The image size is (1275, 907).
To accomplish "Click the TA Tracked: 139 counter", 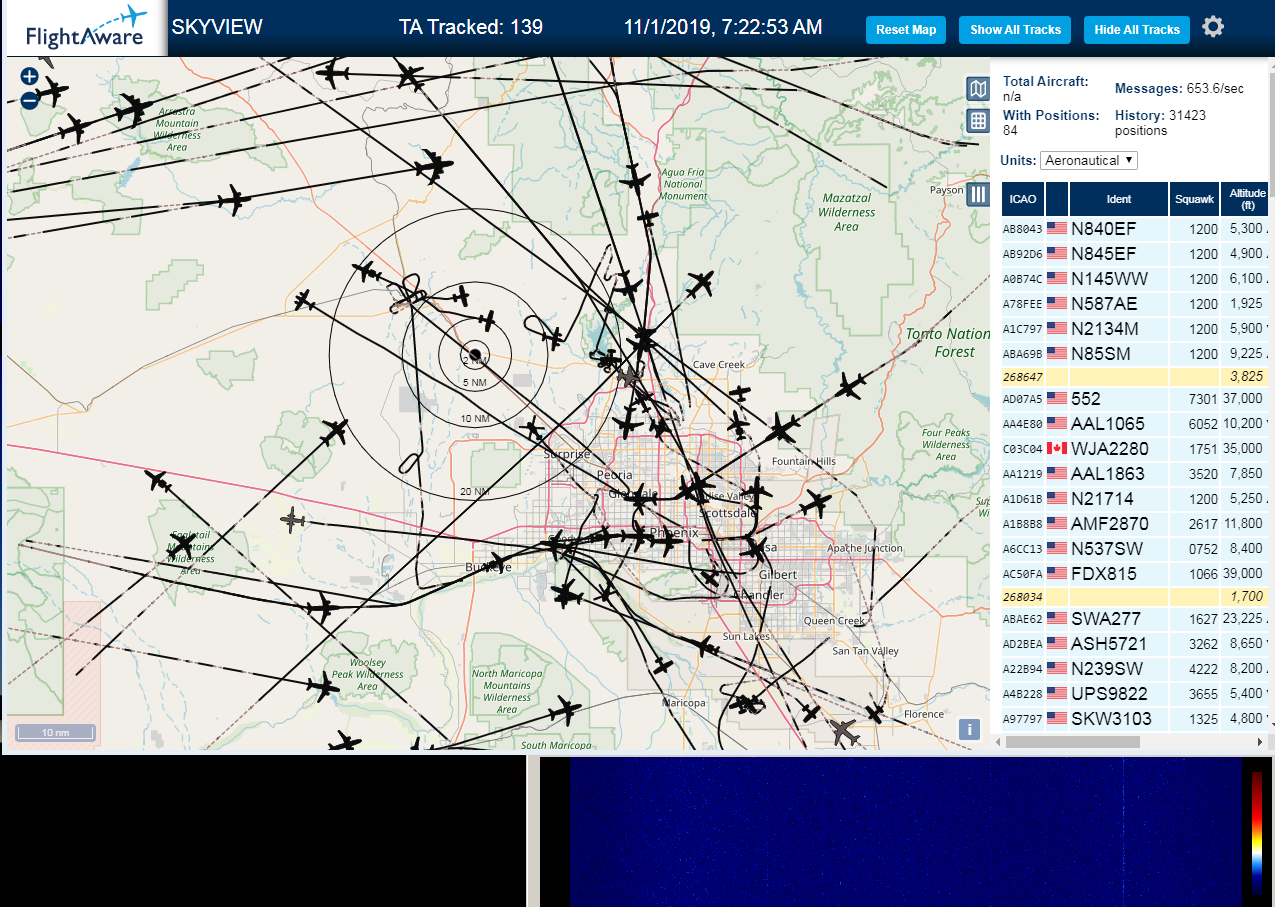I will pos(470,27).
